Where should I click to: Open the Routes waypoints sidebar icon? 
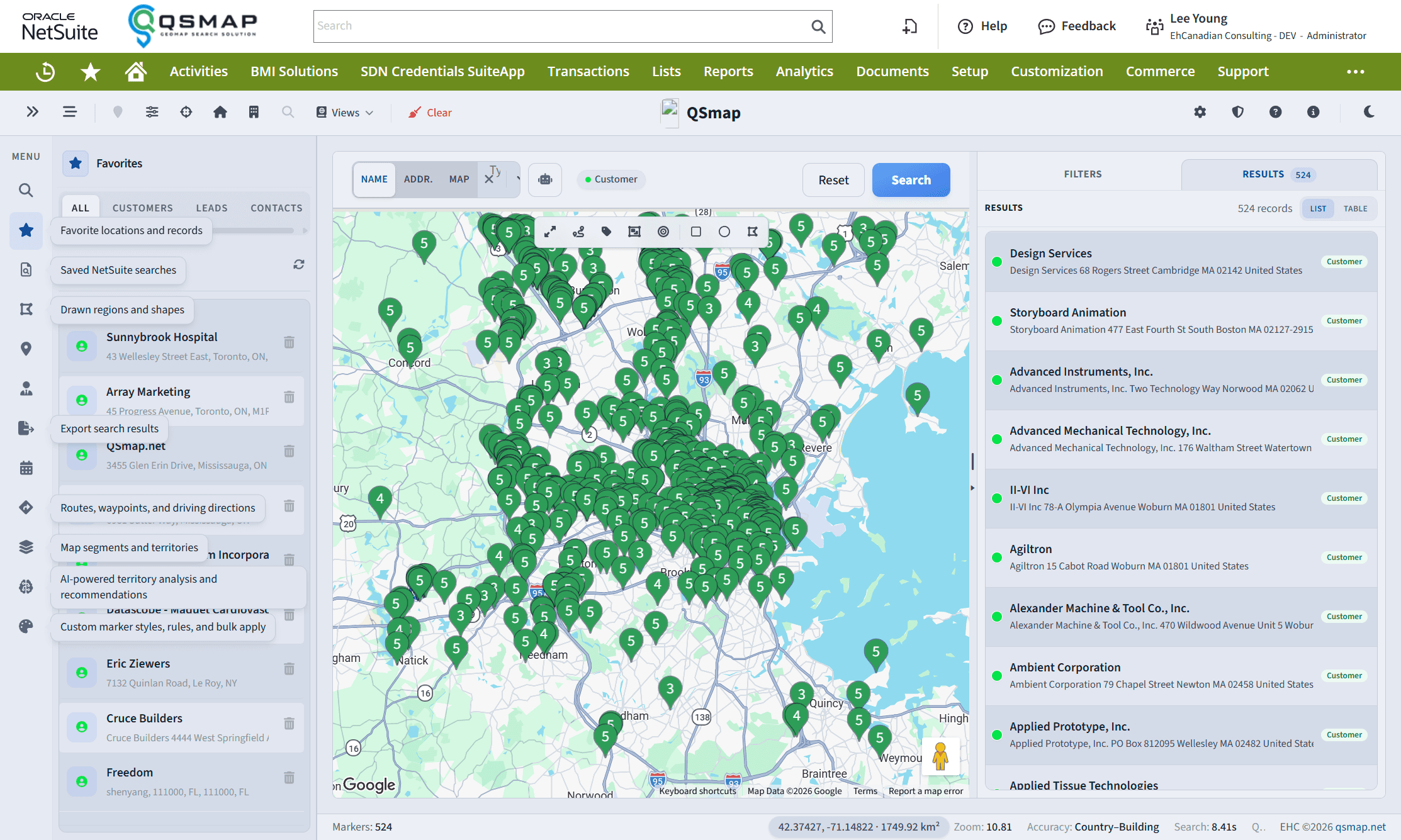[26, 507]
